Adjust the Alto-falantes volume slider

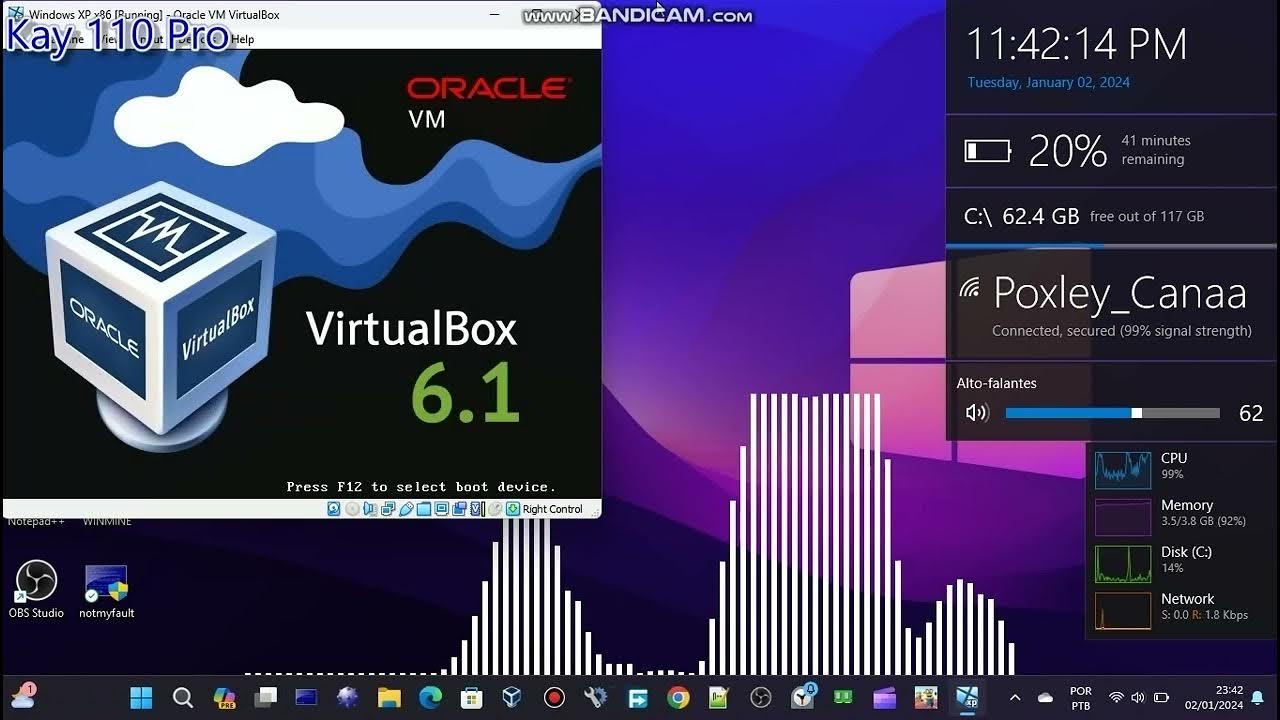point(1112,413)
